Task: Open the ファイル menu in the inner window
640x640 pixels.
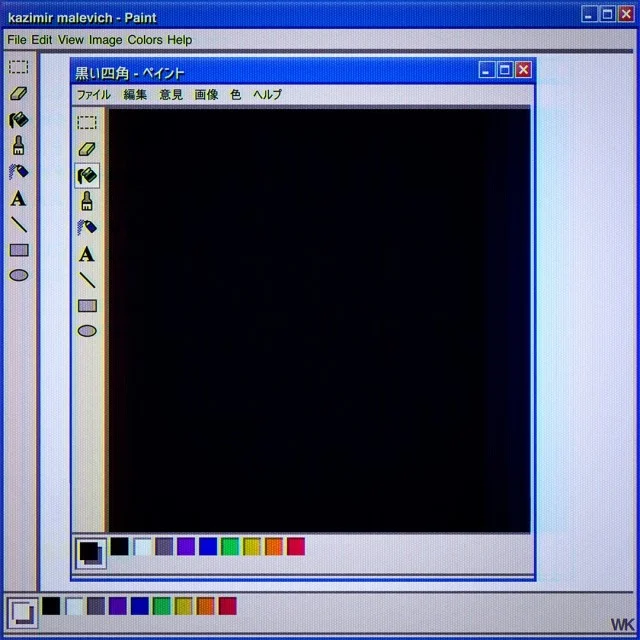Action: click(x=94, y=95)
